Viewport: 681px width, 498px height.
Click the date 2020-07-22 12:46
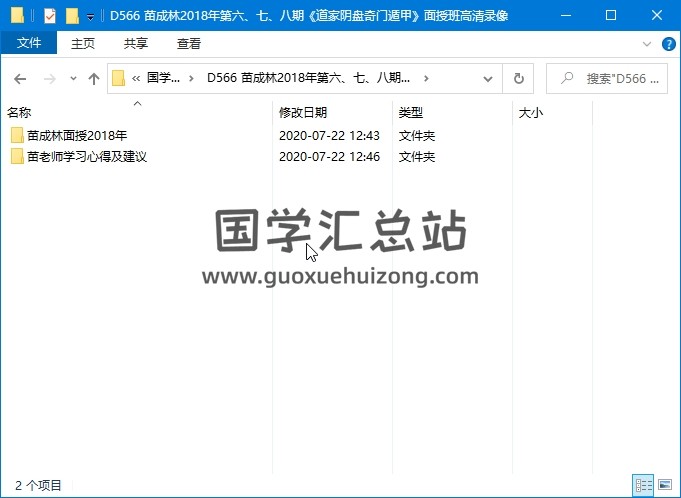tap(329, 156)
